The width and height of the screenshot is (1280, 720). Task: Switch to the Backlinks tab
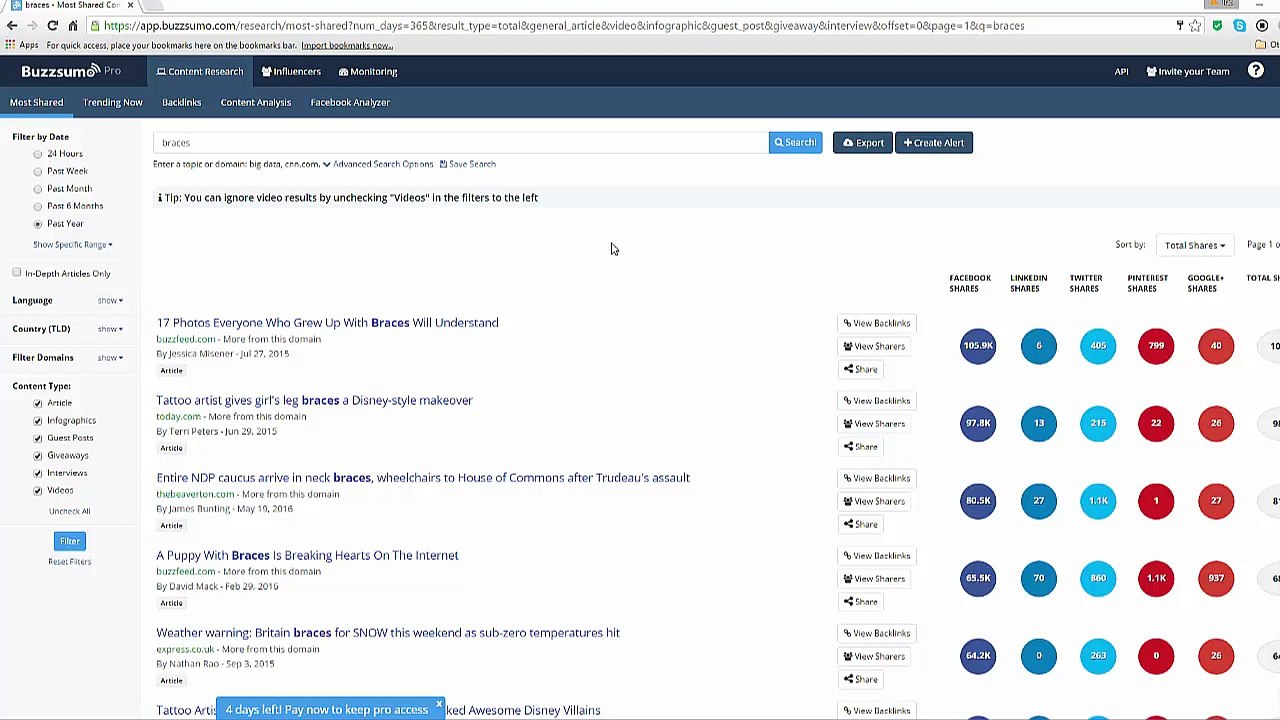pos(182,102)
